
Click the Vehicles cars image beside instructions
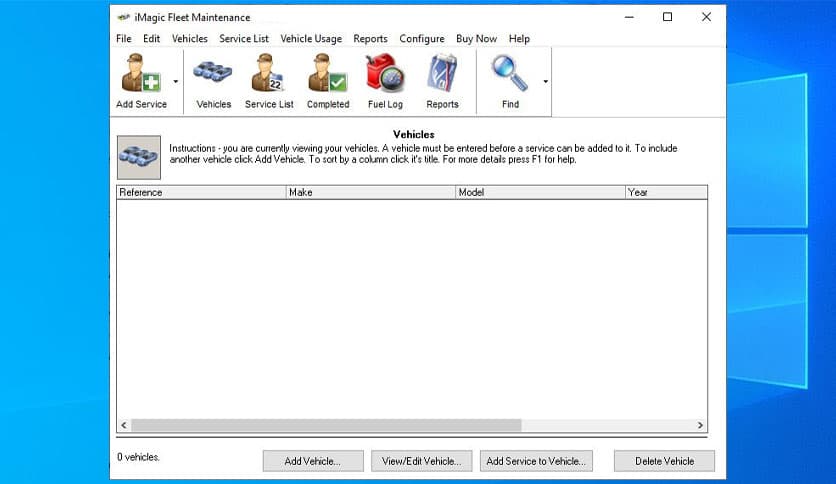click(x=139, y=157)
